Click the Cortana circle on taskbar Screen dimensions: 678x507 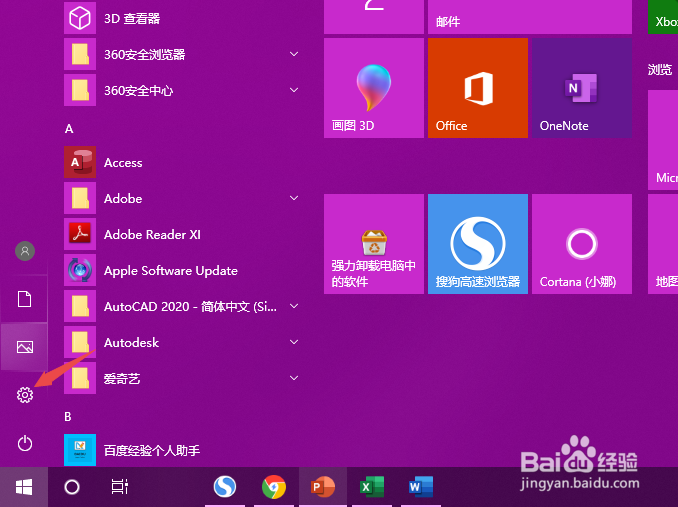pos(72,487)
